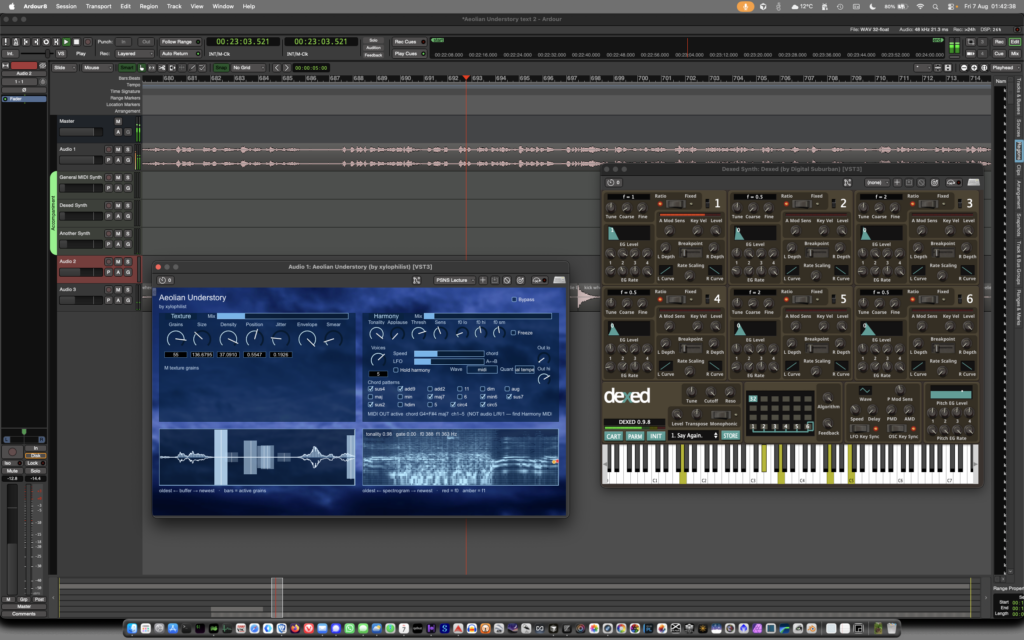This screenshot has width=1024, height=640.
Task: Uncheck the sus4 chord pattern
Action: (x=370, y=389)
